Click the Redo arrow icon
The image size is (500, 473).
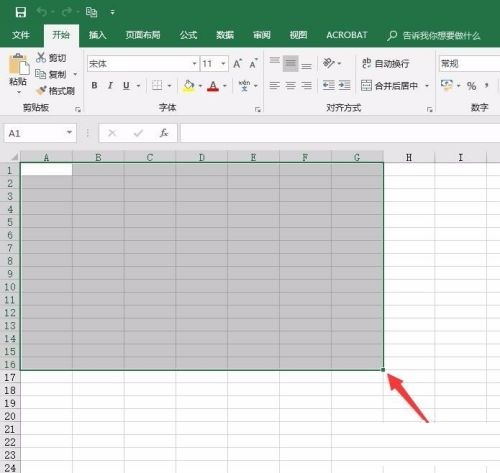67,12
